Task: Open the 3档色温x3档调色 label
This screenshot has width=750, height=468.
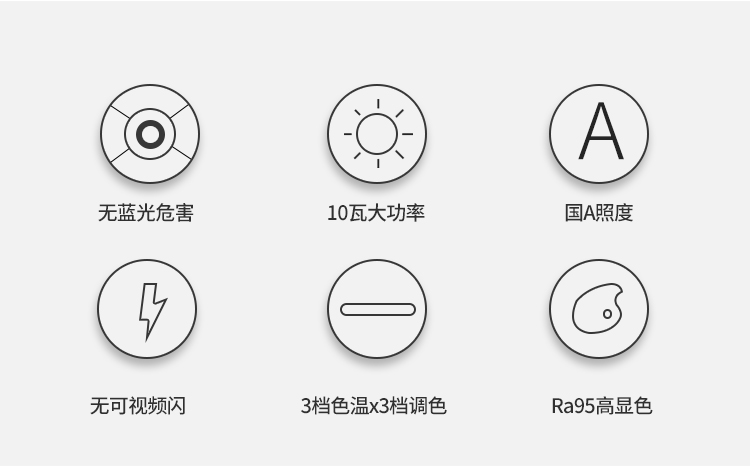Action: pyautogui.click(x=374, y=406)
